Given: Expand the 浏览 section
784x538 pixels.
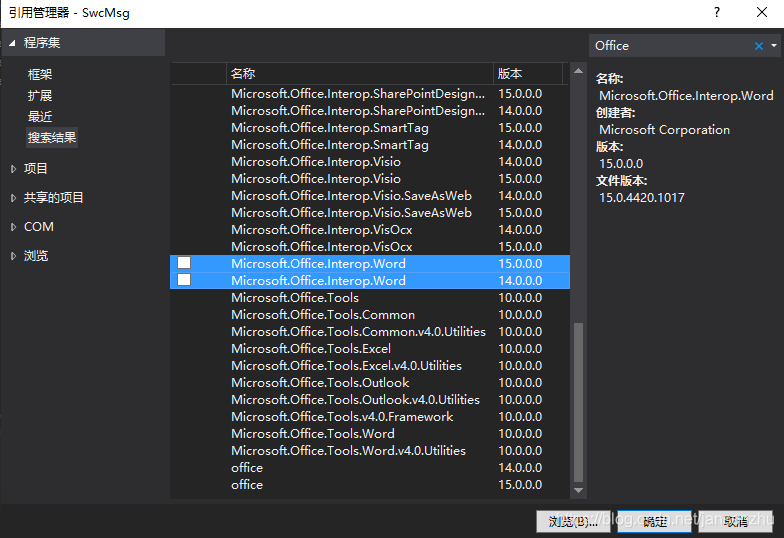Looking at the screenshot, I should (14, 256).
